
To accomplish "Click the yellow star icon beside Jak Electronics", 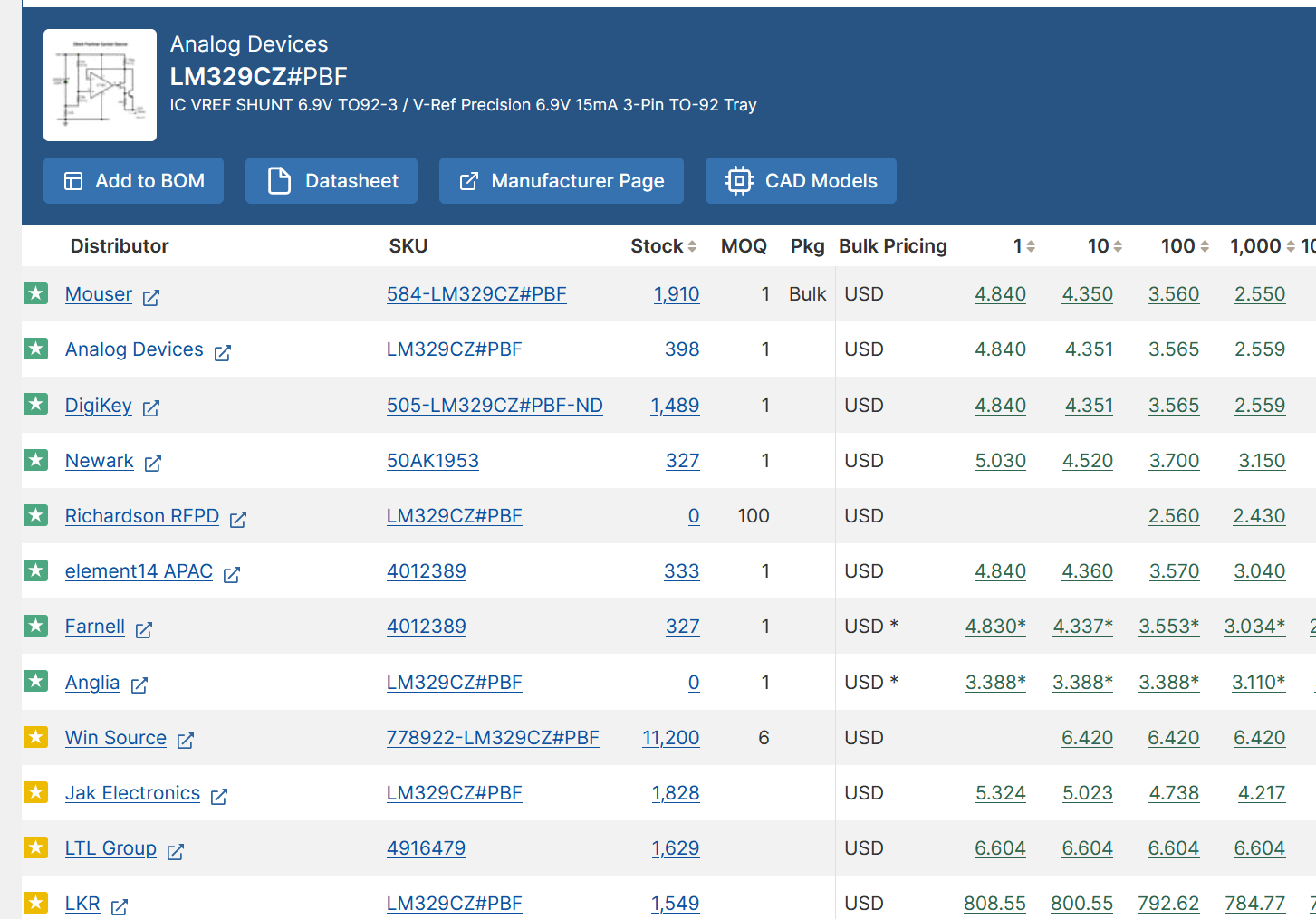I will coord(35,792).
